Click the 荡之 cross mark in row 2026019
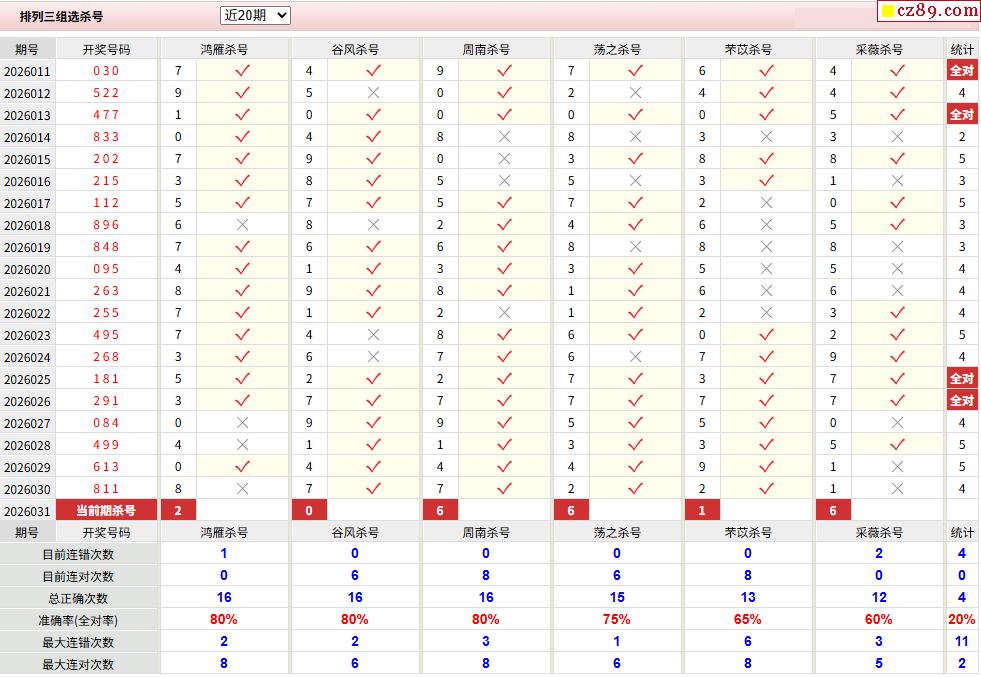The image size is (981, 677). point(635,247)
